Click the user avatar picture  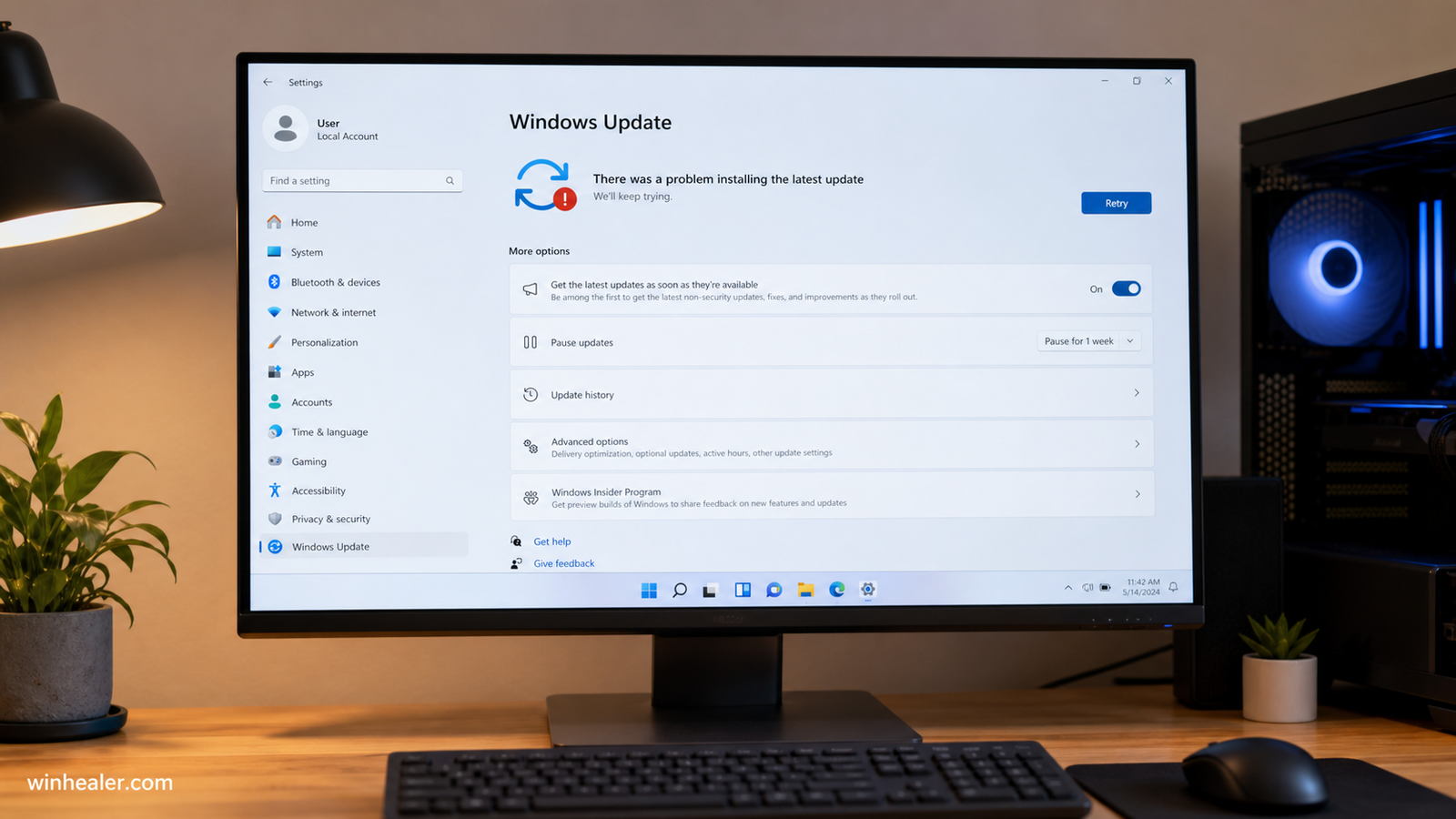point(286,128)
